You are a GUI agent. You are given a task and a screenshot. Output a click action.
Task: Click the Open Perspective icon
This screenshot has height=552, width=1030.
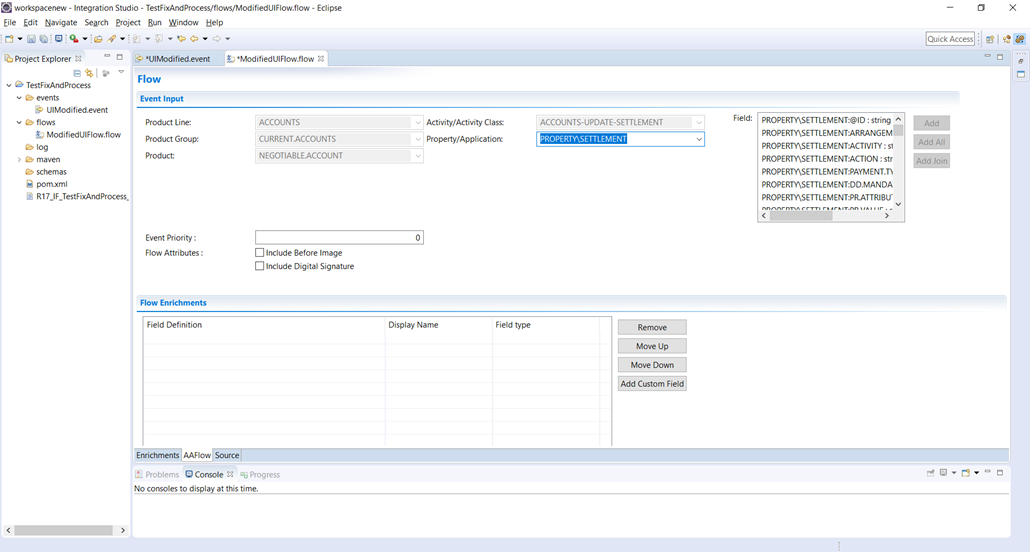[990, 39]
